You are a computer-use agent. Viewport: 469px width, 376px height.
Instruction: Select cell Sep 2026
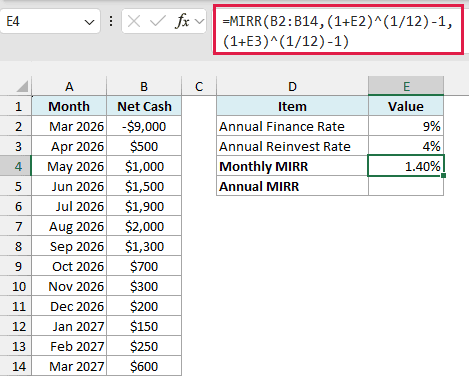(x=69, y=246)
